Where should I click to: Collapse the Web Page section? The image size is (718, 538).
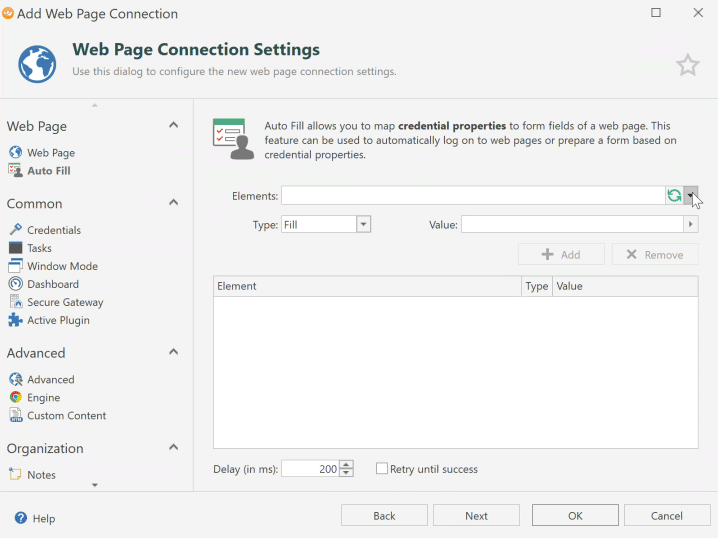click(x=173, y=126)
